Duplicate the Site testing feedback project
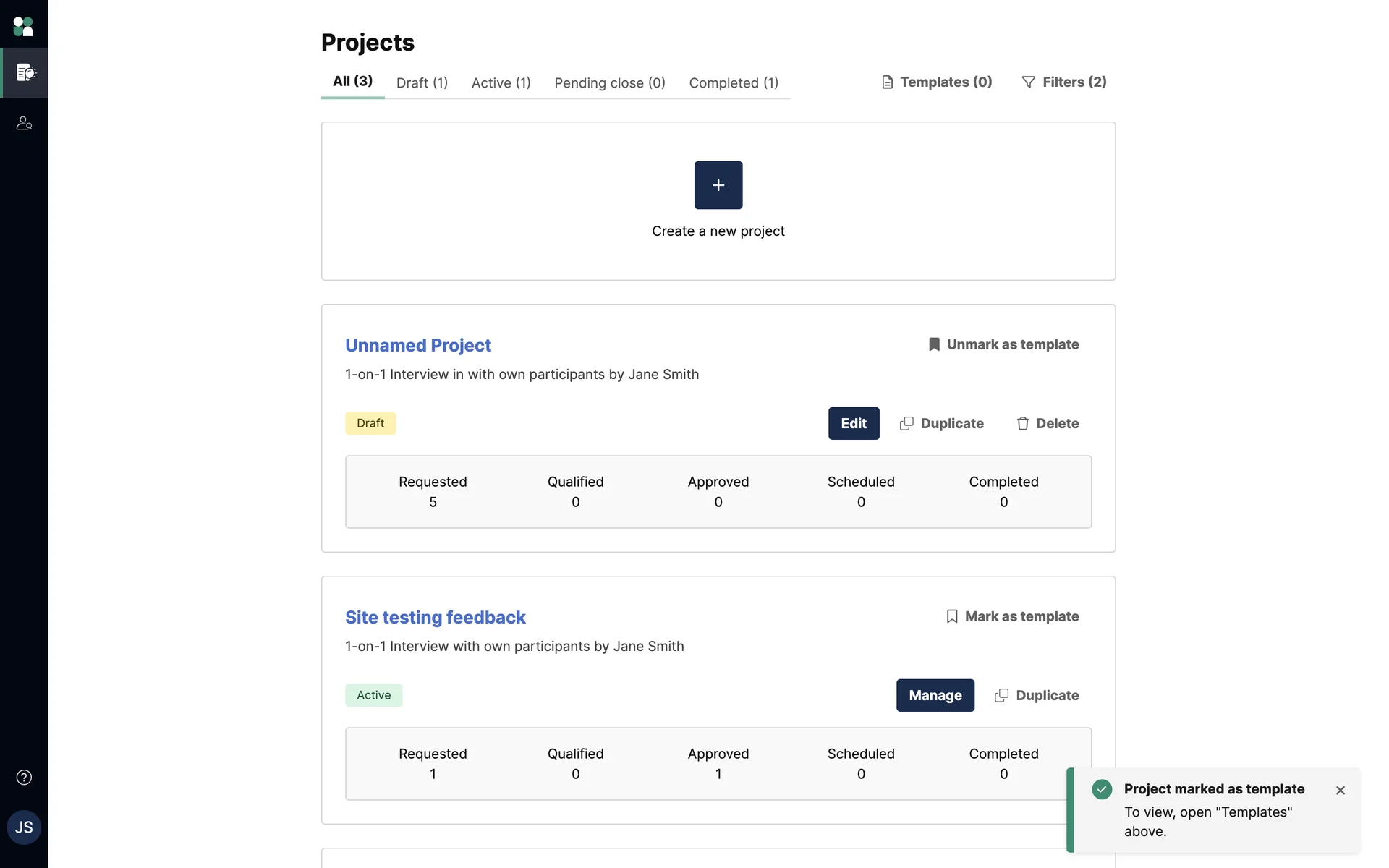Viewport: 1389px width, 868px height. tap(1036, 695)
